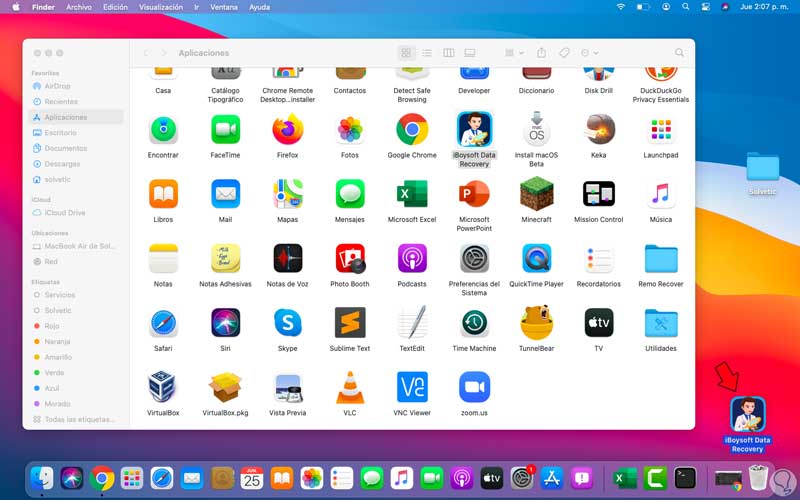
Task: Select the Launchpad icon in the Finder window
Action: coord(661,130)
